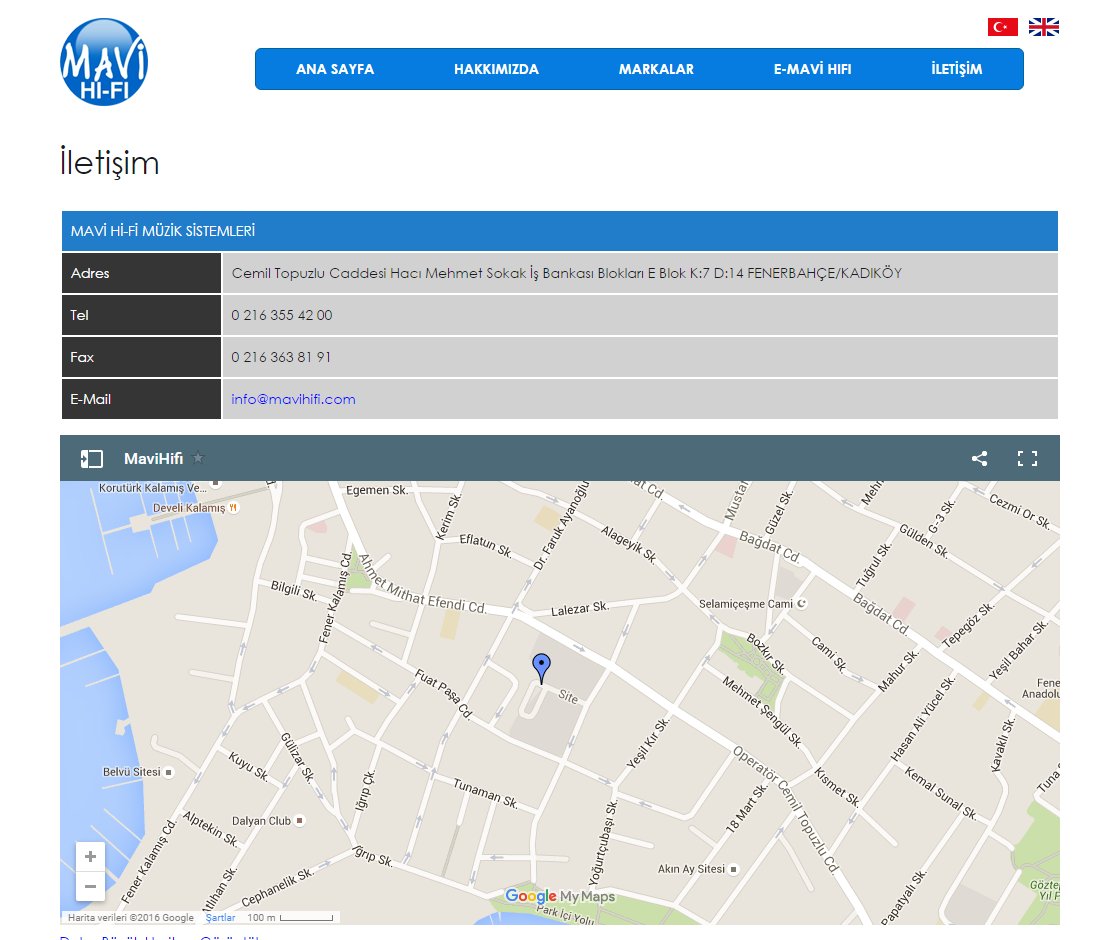Share the MaviHifi map
Image resolution: width=1110 pixels, height=940 pixels.
(x=980, y=459)
